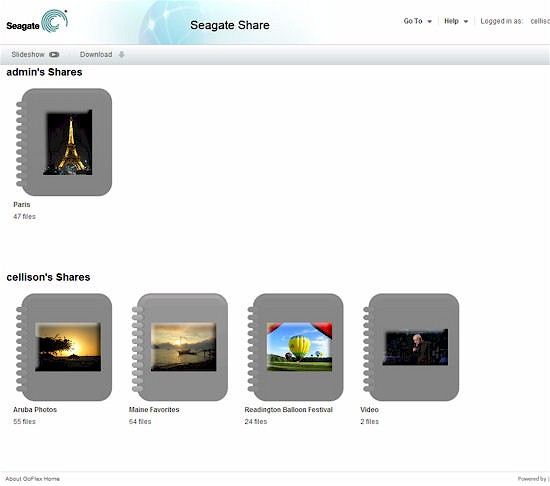The height and width of the screenshot is (486, 550).
Task: Click the "2 files" text
Action: (x=369, y=421)
